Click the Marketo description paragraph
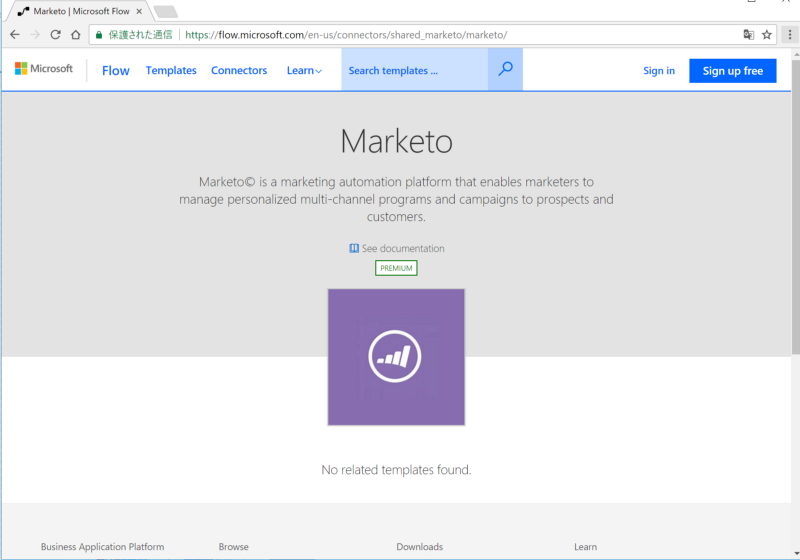This screenshot has height=560, width=800. click(x=396, y=199)
